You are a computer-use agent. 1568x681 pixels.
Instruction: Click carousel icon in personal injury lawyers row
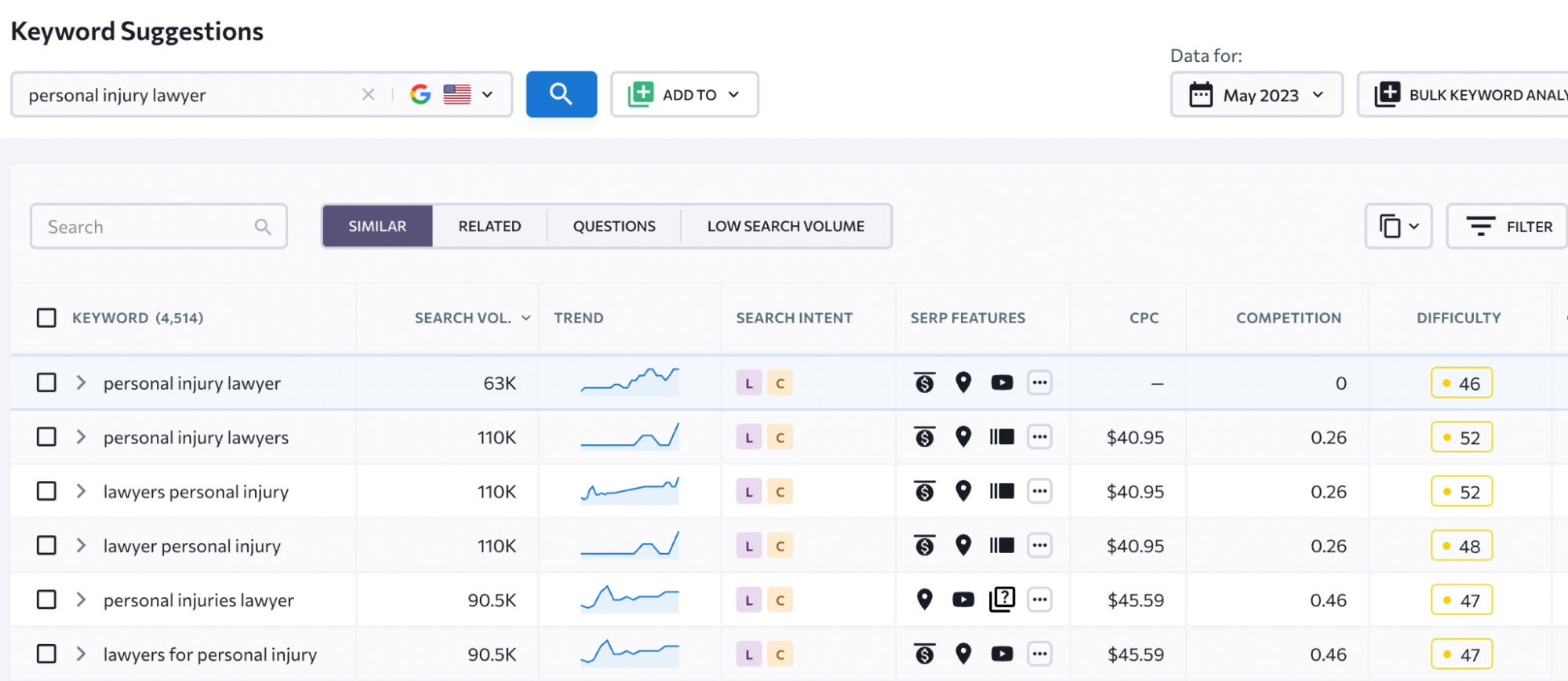click(x=1002, y=438)
